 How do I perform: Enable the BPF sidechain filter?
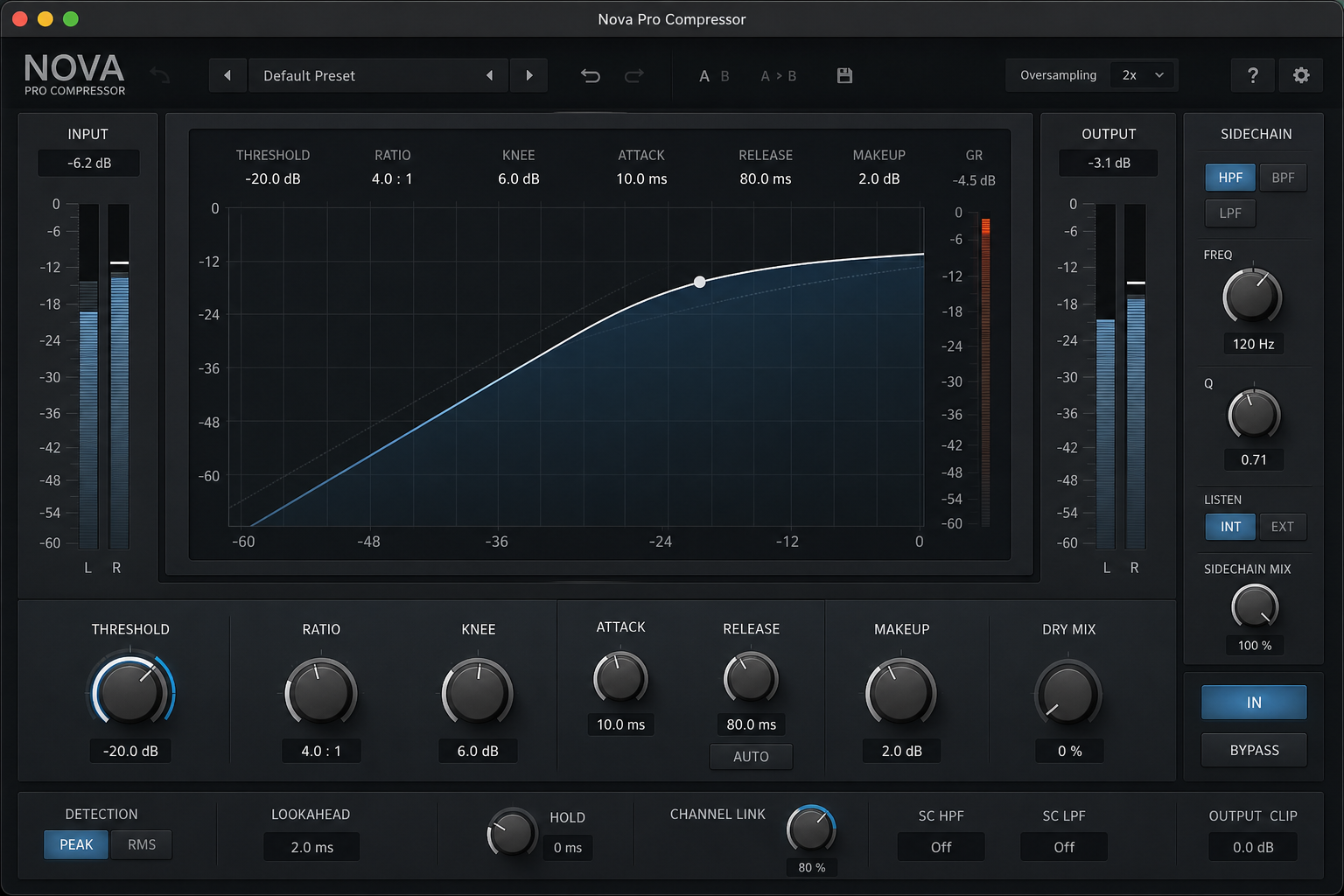[x=1283, y=178]
